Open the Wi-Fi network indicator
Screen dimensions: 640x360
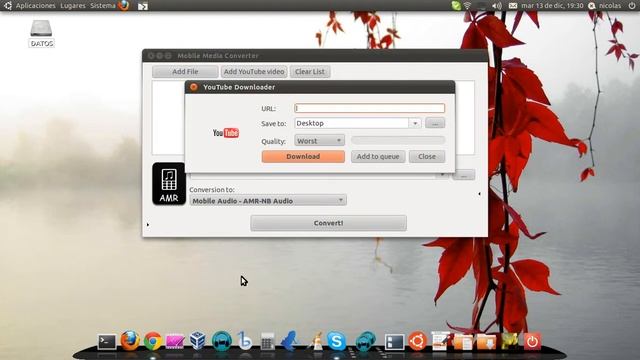tap(468, 5)
